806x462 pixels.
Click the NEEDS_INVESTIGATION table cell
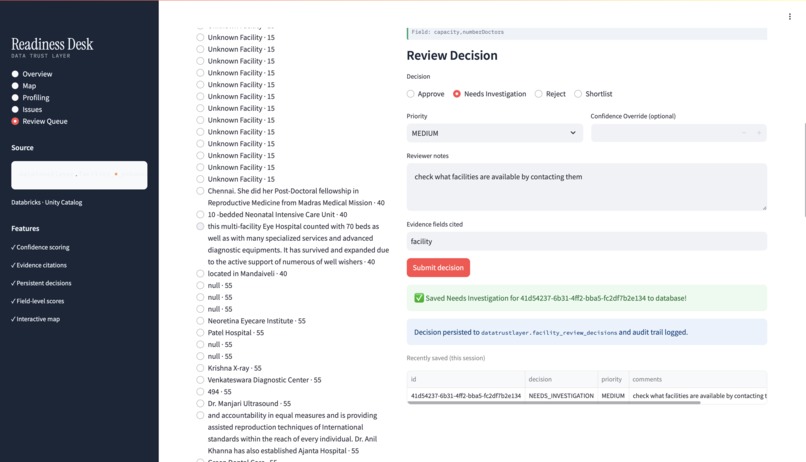561,396
